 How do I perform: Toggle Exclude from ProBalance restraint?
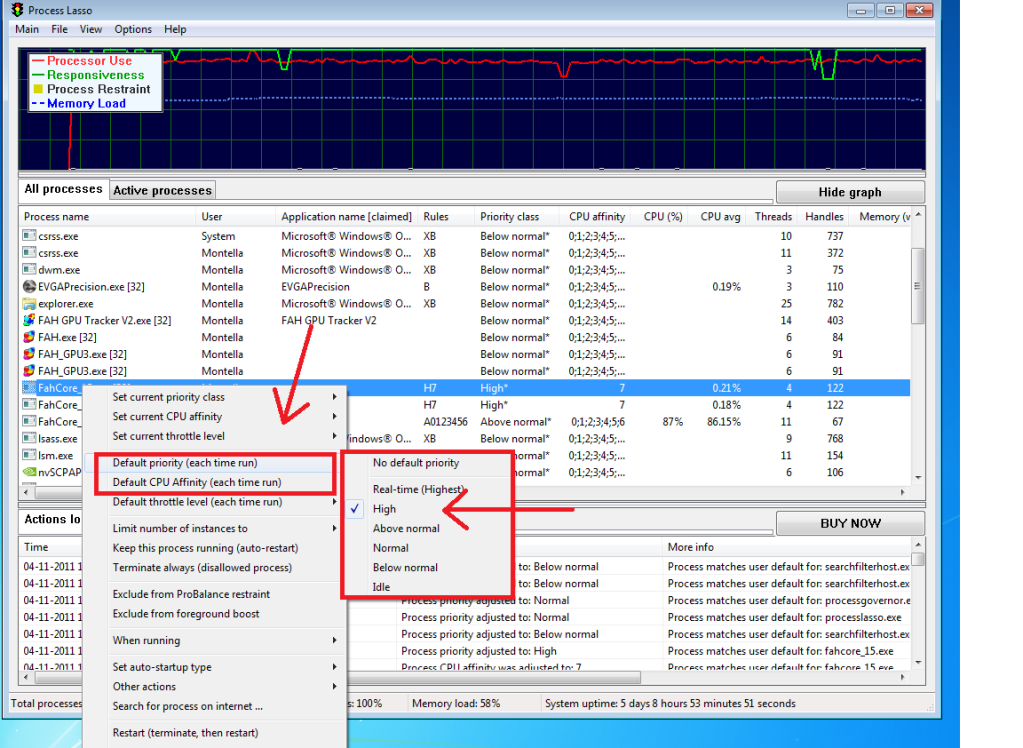tap(191, 594)
